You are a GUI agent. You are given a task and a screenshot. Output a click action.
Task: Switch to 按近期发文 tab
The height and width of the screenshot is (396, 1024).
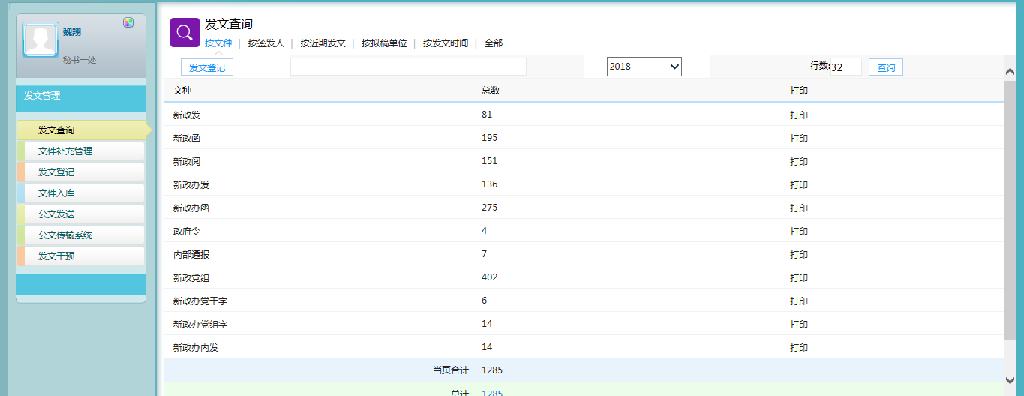pos(323,43)
